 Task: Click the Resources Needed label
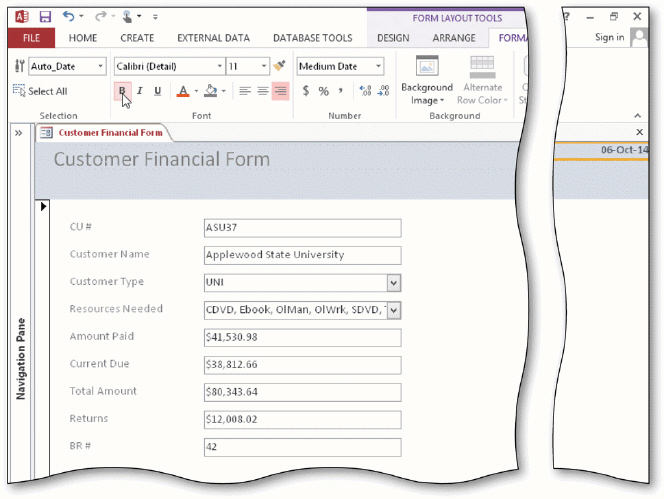(x=116, y=309)
